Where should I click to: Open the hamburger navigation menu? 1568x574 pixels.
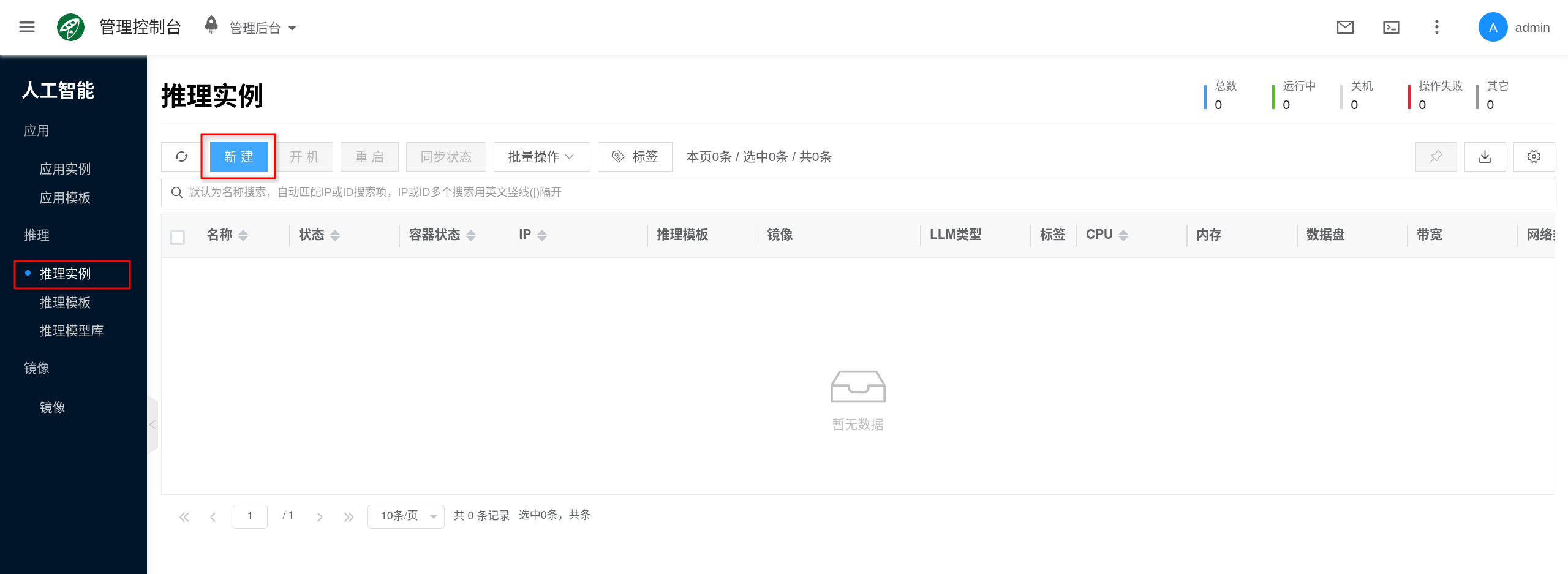tap(27, 27)
